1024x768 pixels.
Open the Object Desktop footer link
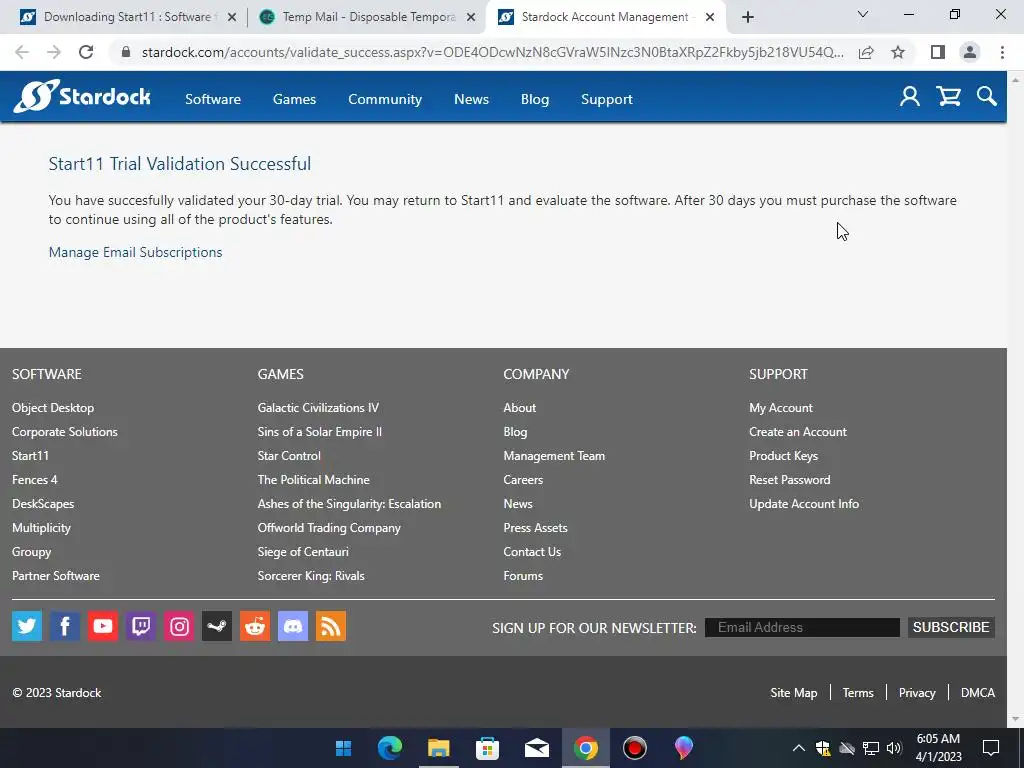coord(53,408)
